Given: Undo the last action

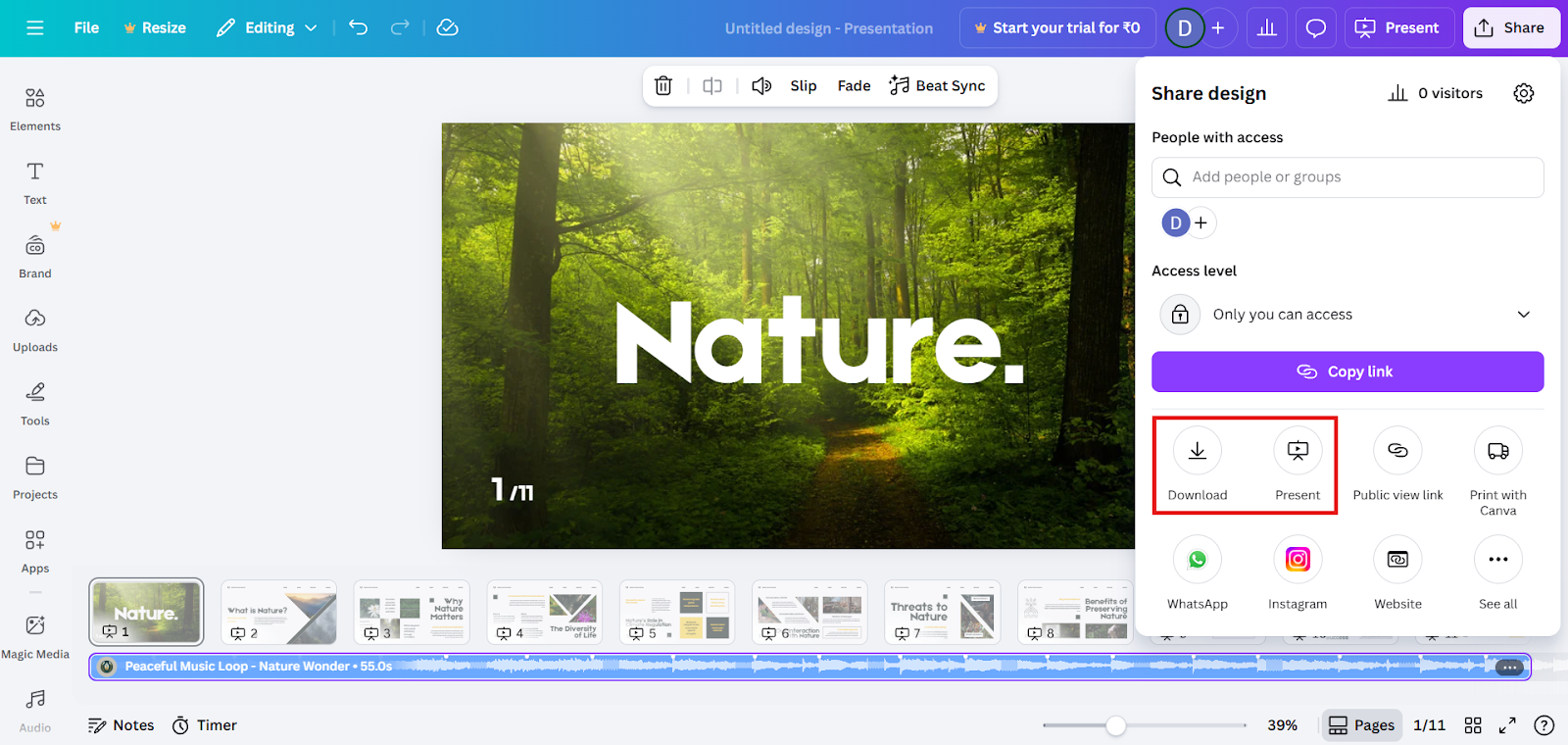Looking at the screenshot, I should pos(359,27).
